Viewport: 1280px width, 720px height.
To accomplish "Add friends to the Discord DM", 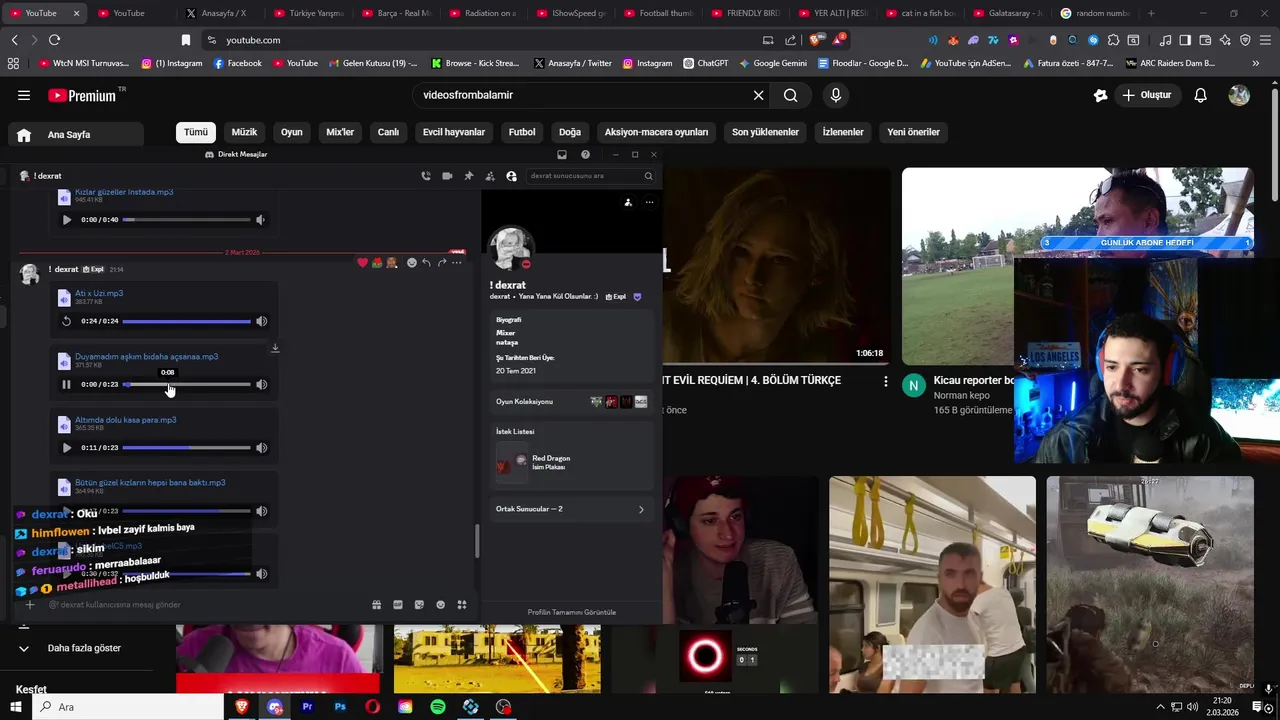I will coord(490,176).
